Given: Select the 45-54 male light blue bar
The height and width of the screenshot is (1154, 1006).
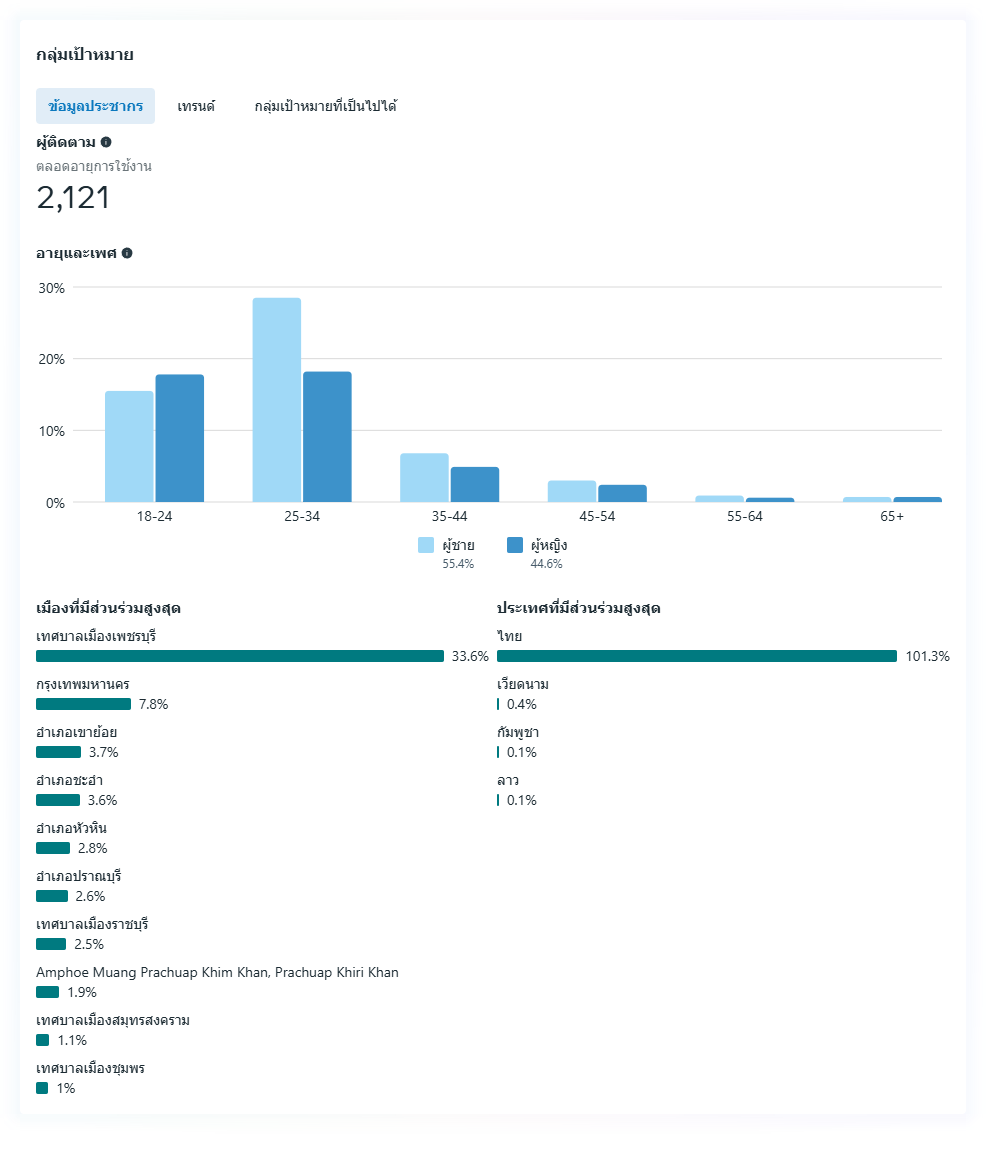Looking at the screenshot, I should [x=572, y=492].
